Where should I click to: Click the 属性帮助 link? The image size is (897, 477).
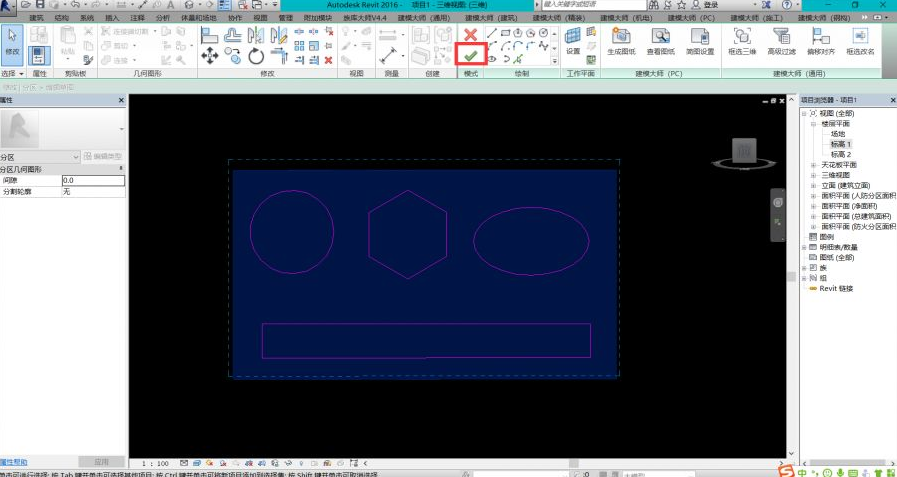pyautogui.click(x=13, y=462)
